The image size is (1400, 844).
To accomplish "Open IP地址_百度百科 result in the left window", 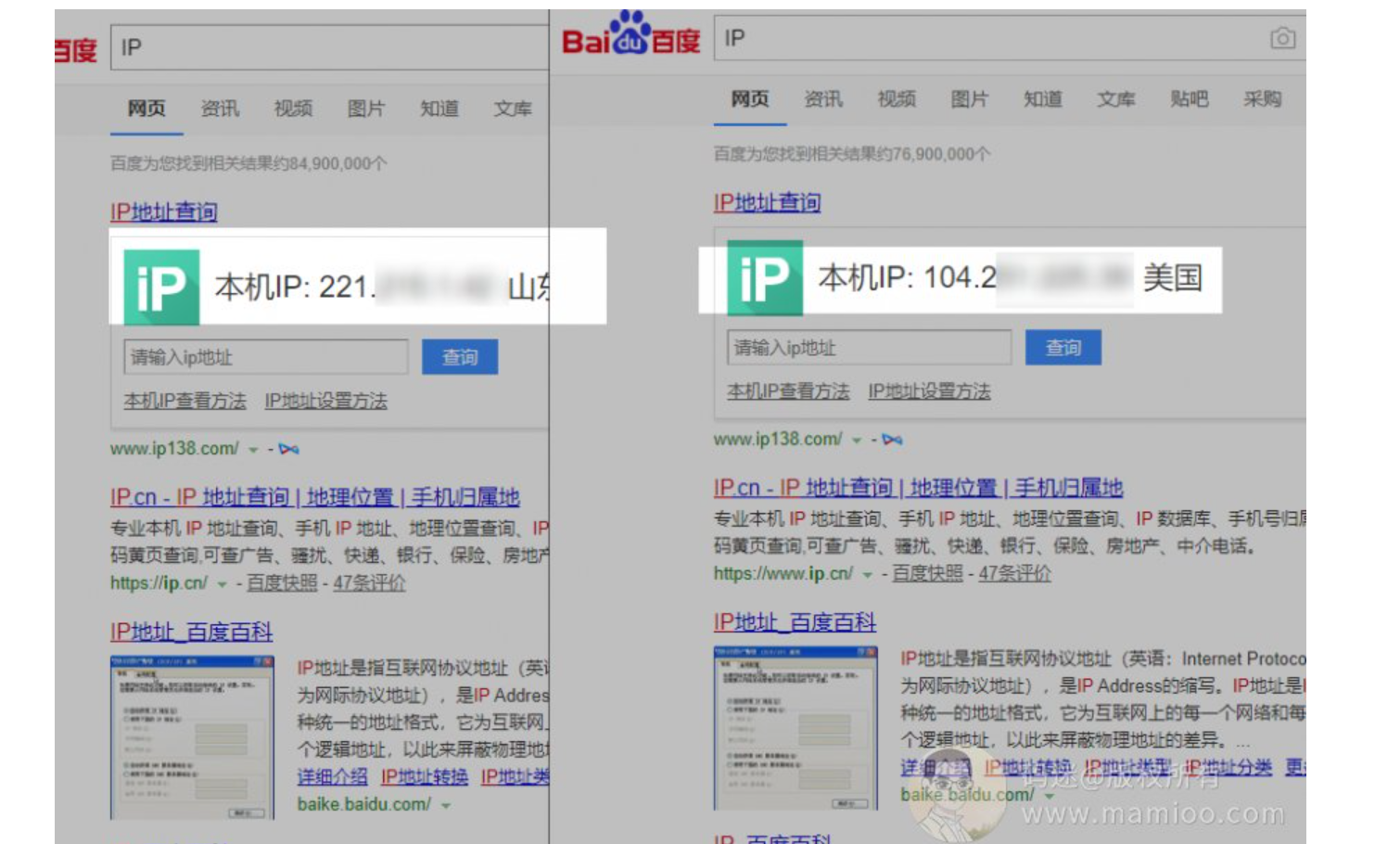I will point(192,633).
